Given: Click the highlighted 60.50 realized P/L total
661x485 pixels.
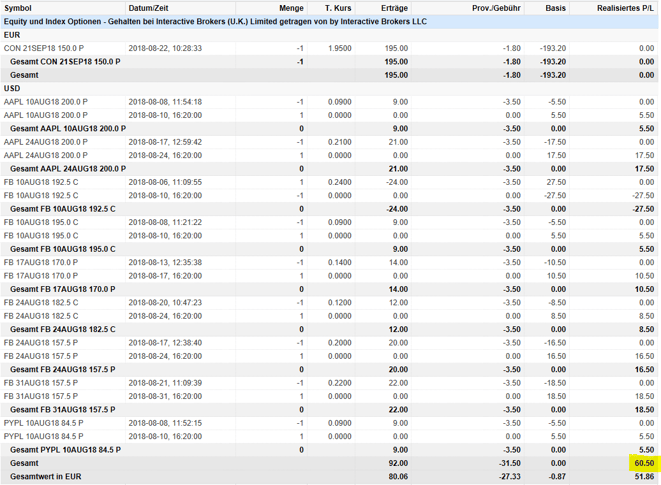Looking at the screenshot, I should [x=644, y=463].
